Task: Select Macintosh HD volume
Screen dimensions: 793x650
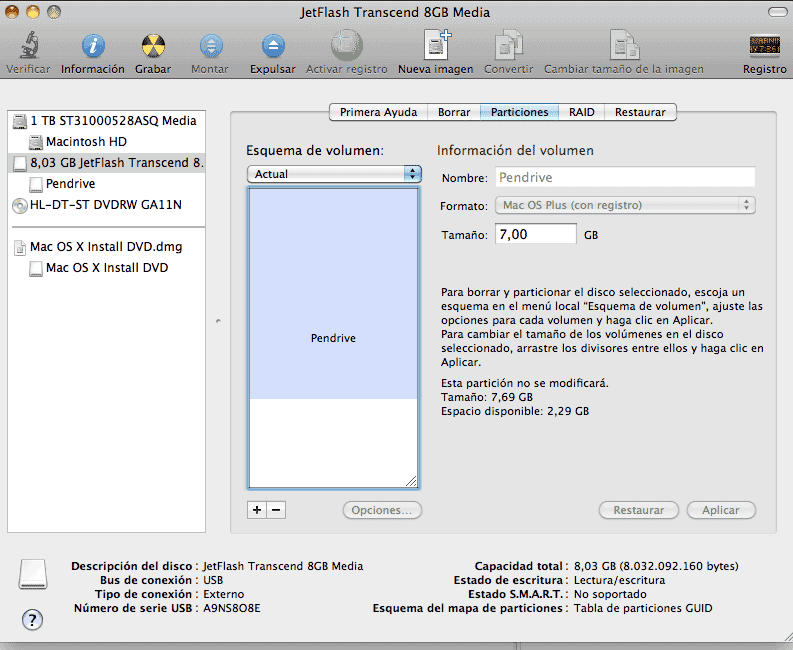Action: click(106, 142)
